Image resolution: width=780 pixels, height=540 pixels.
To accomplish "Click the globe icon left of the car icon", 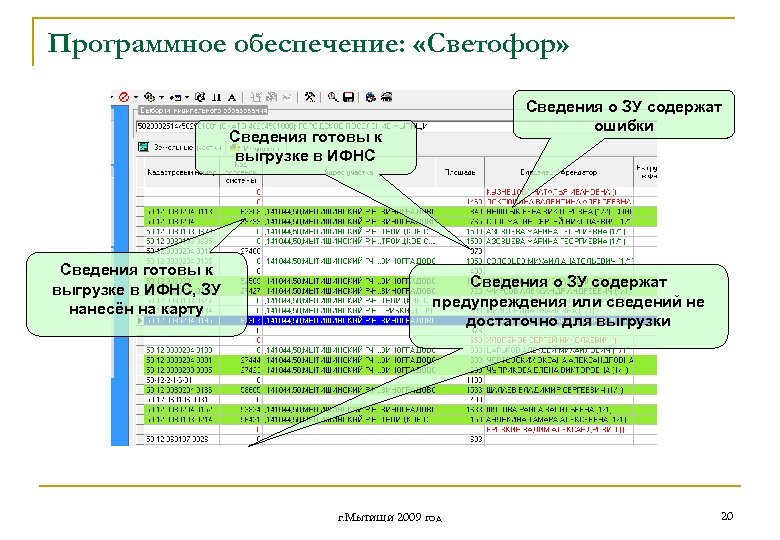I will (x=371, y=97).
